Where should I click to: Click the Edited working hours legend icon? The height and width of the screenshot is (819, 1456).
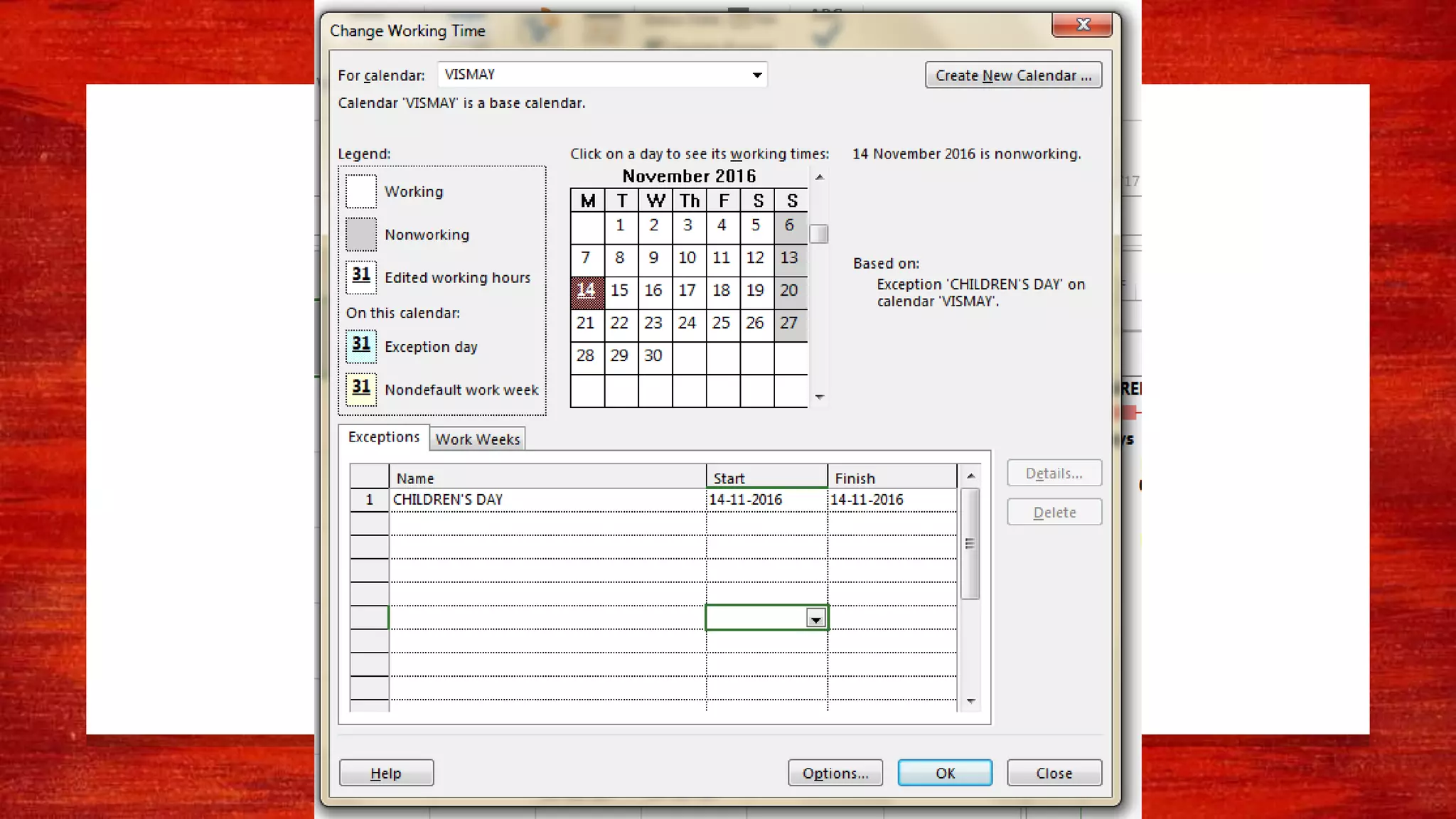click(x=361, y=277)
